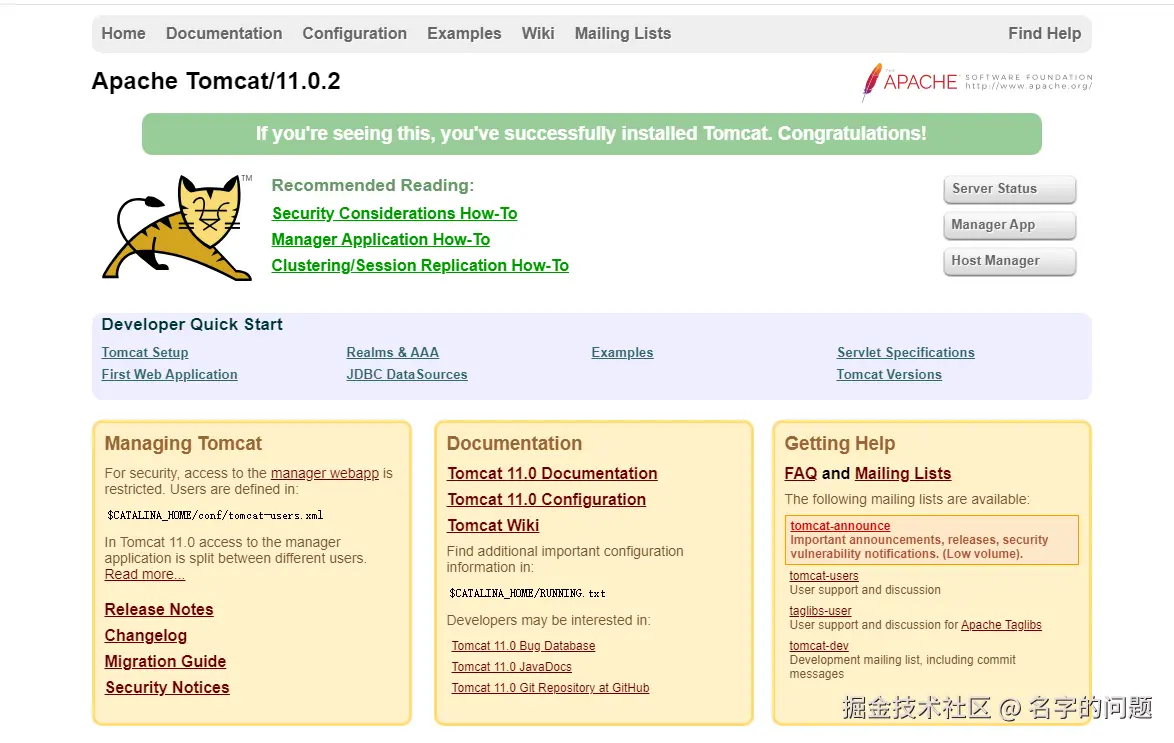This screenshot has width=1174, height=743.
Task: Open Tomcat 11.0 Bug Database link
Action: (x=523, y=646)
